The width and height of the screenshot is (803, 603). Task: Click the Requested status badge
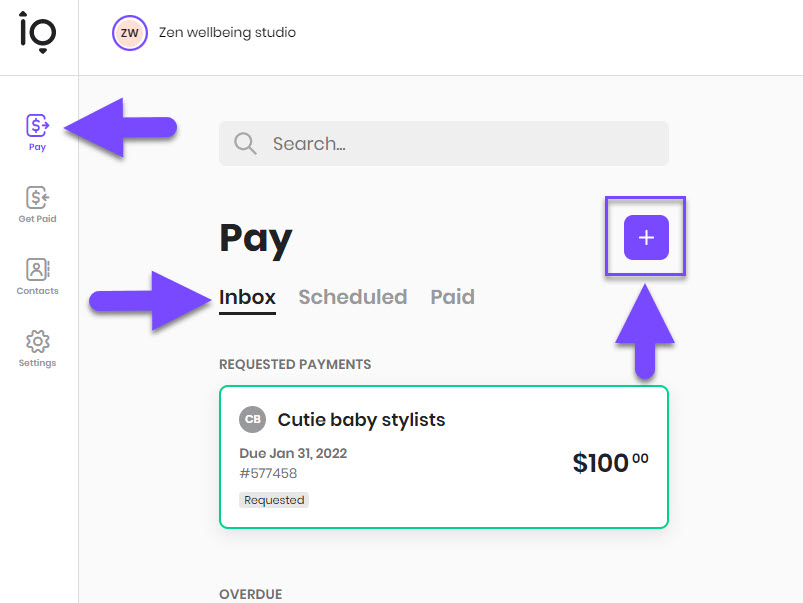coord(274,499)
